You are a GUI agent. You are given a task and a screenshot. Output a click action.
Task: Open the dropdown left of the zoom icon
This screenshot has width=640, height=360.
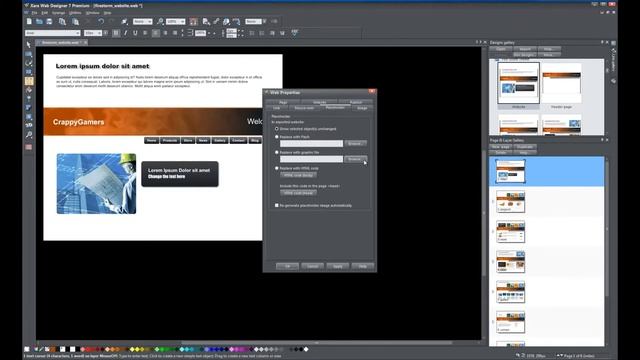tap(149, 21)
